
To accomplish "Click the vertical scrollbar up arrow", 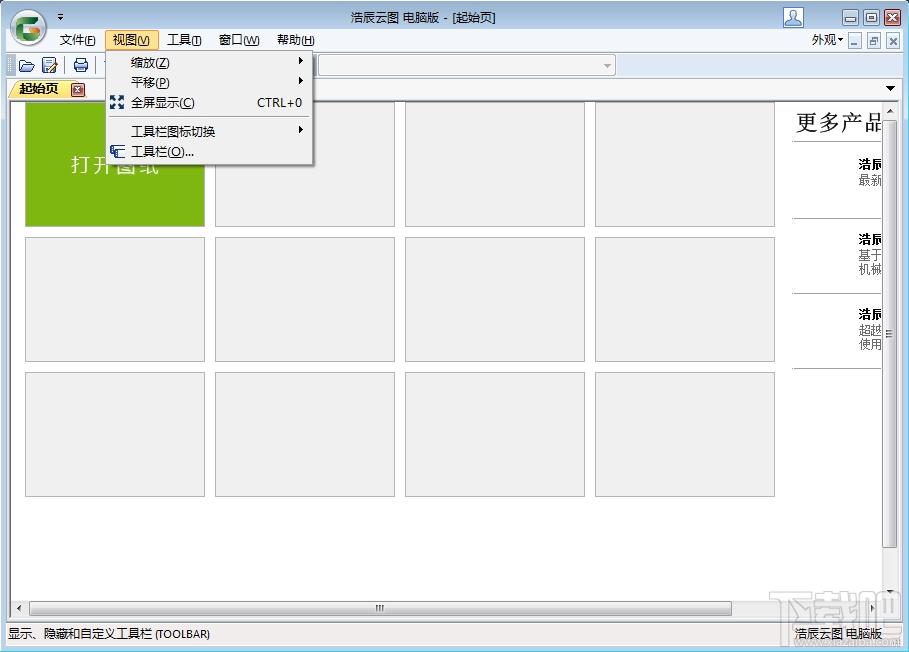I will tap(890, 110).
